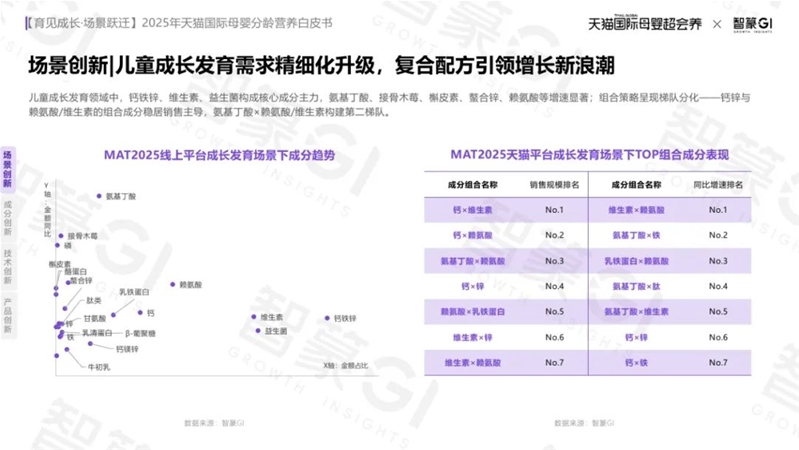The height and width of the screenshot is (450, 799).
Task: Click the × symbol between the logos
Action: pos(717,24)
